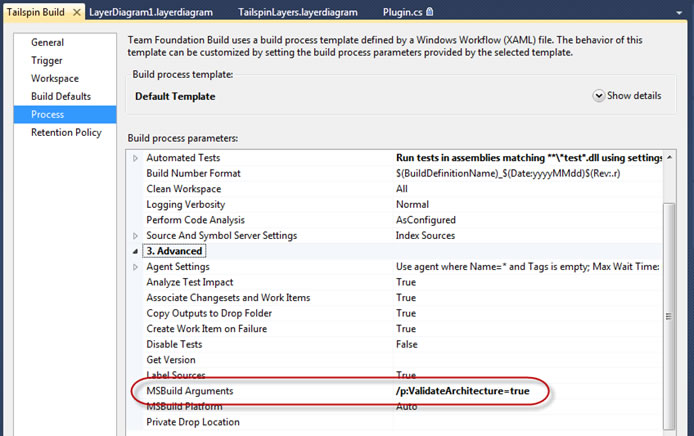The width and height of the screenshot is (694, 436).
Task: Open the Trigger section
Action: point(65,61)
